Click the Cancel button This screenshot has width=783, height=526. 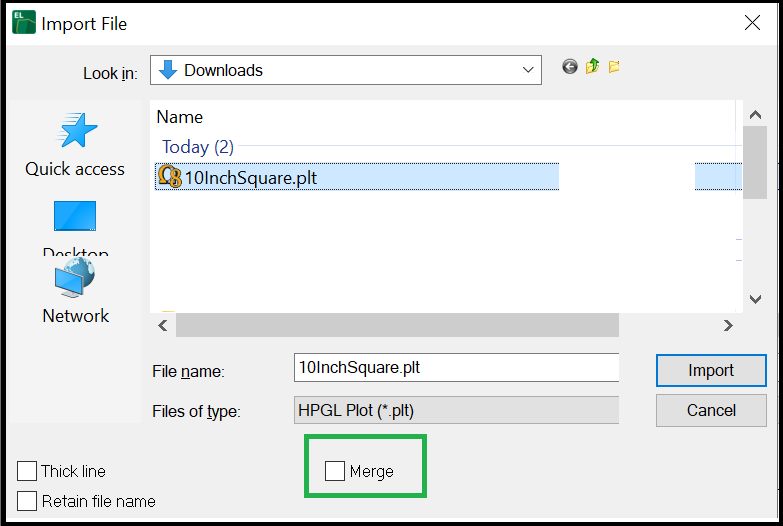tap(711, 410)
